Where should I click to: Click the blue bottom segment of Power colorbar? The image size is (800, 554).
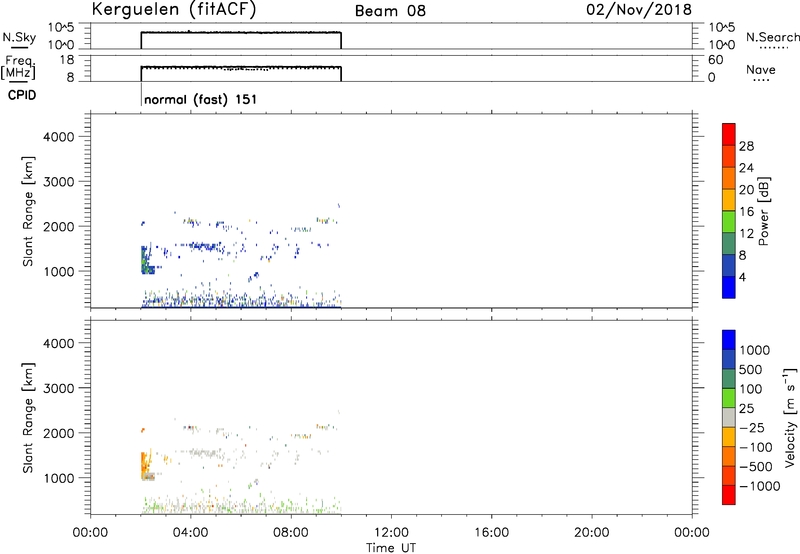(729, 287)
